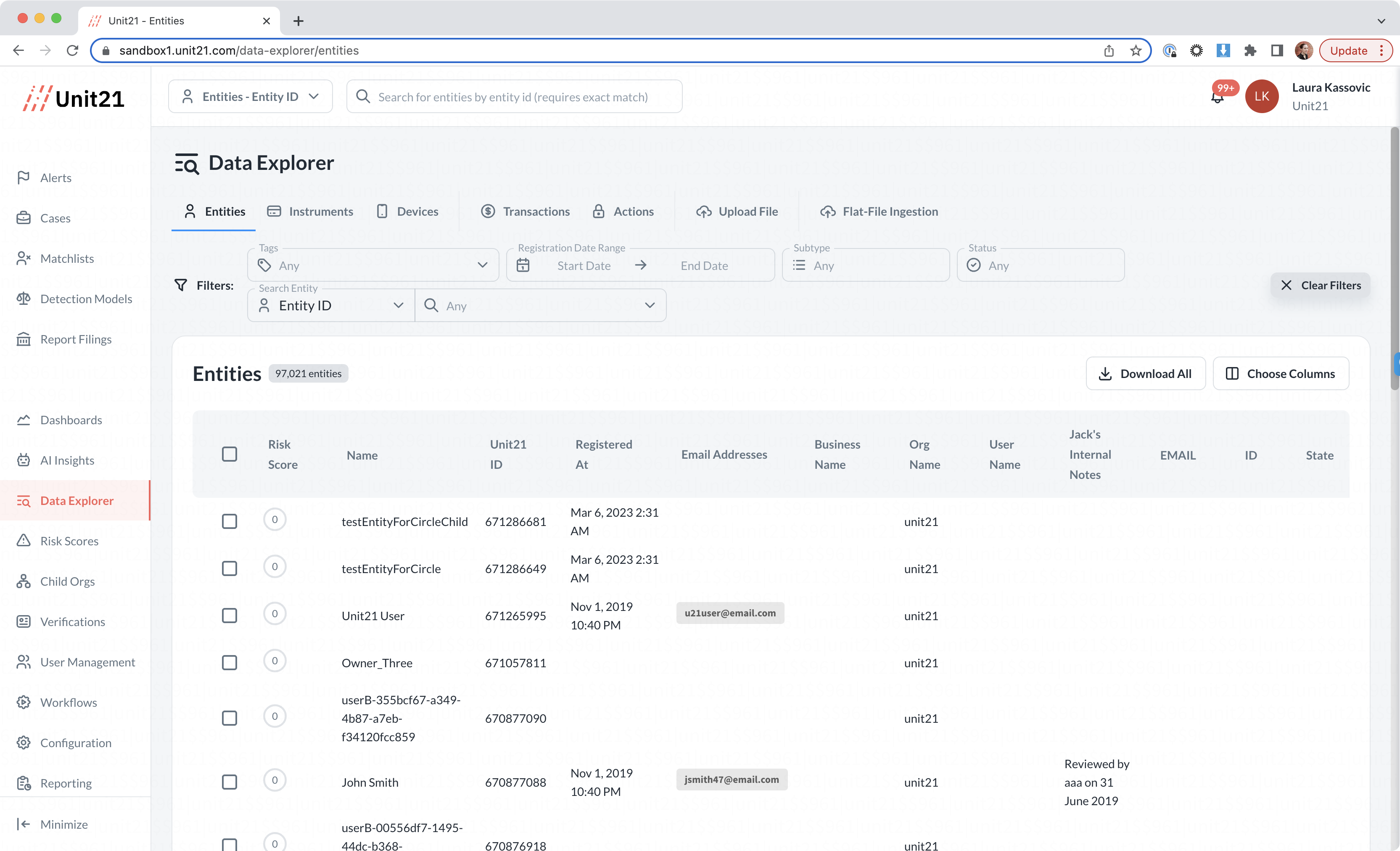
Task: Click the AI Insights robot icon
Action: coord(23,460)
